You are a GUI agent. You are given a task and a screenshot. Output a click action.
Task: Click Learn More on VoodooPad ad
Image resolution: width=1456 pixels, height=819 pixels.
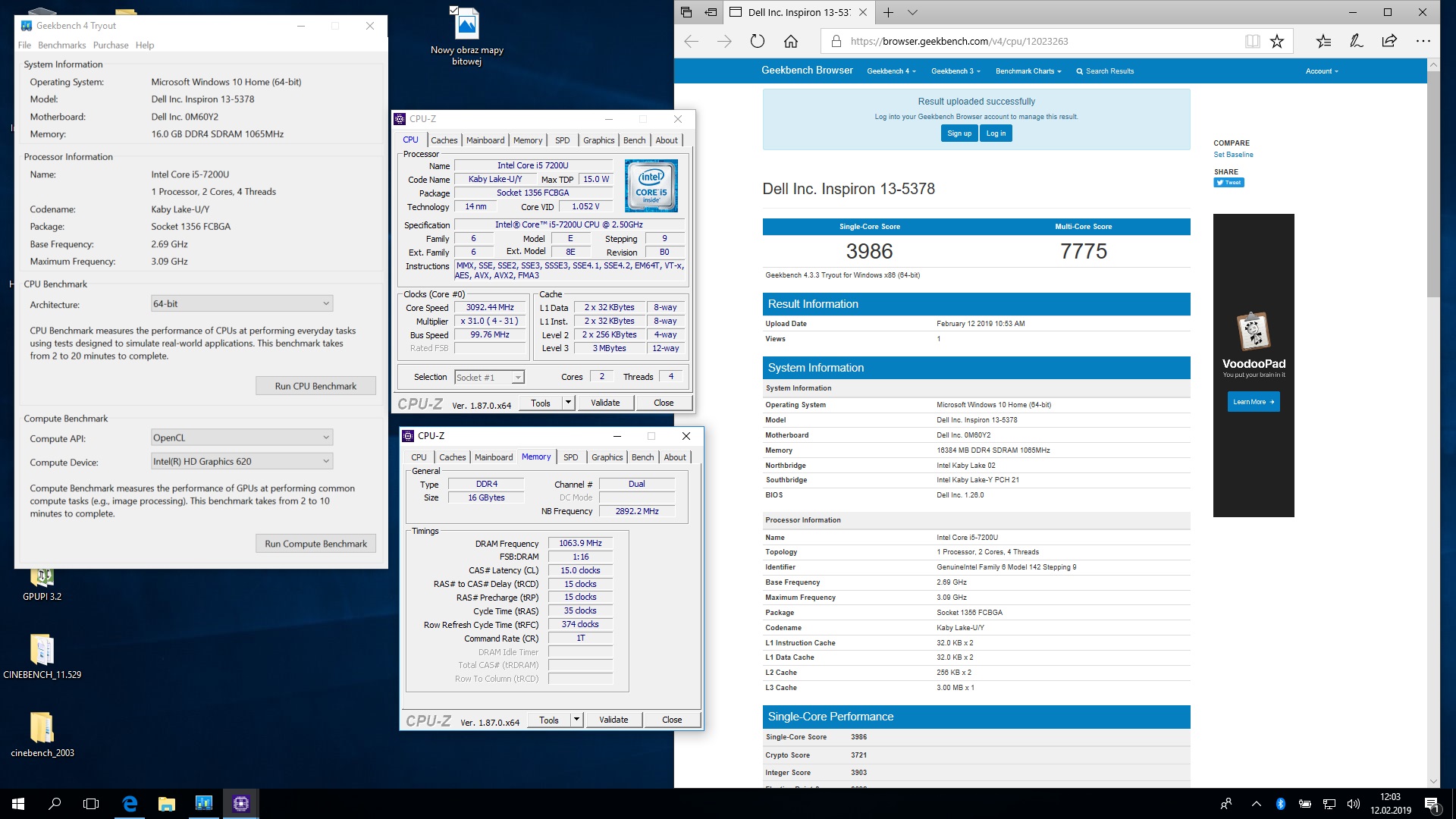pos(1254,402)
